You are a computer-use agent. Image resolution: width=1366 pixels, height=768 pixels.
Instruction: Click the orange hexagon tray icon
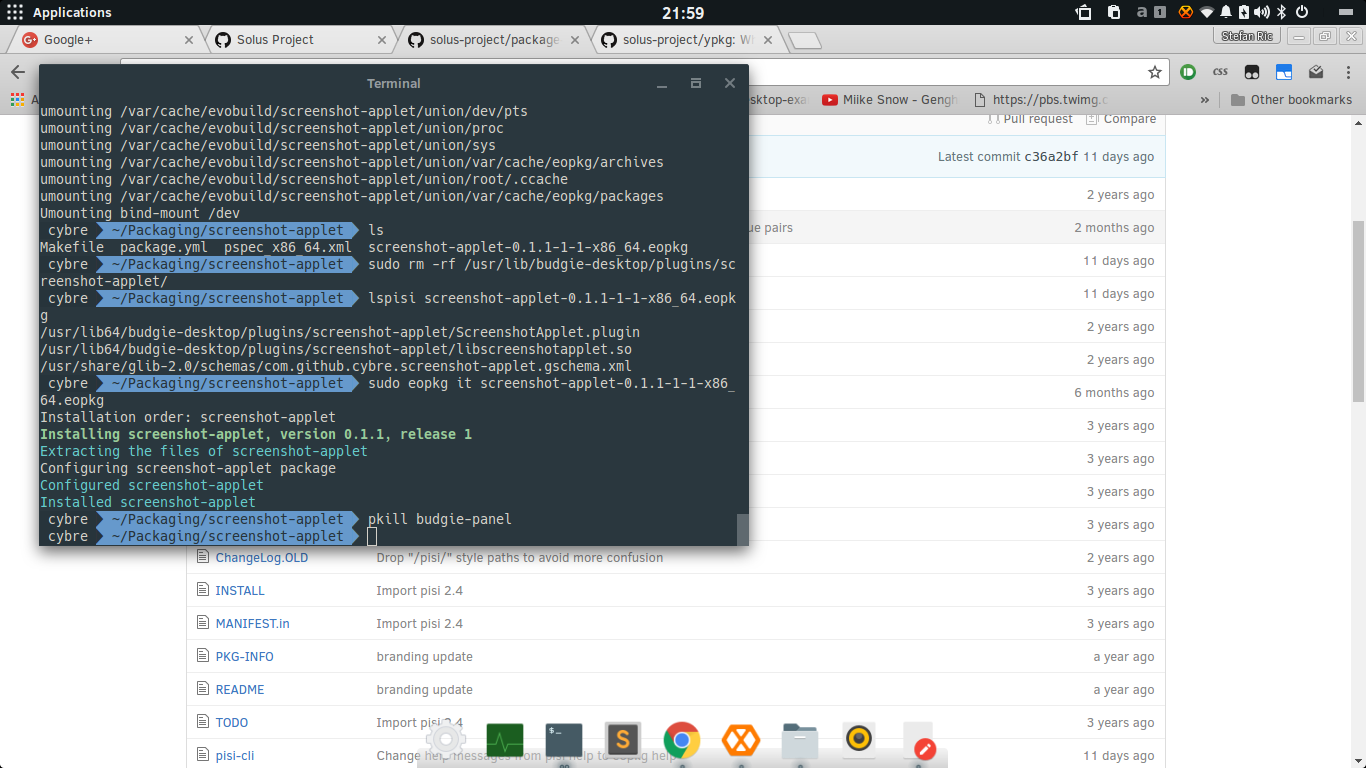click(1186, 12)
